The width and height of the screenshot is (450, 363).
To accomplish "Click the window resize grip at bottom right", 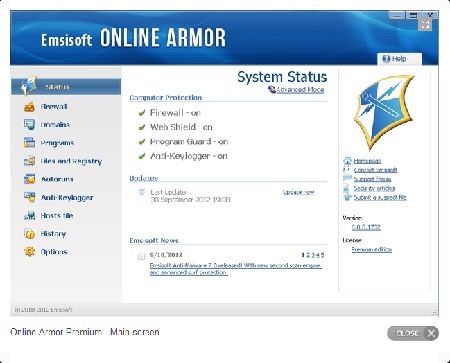I will click(434, 312).
